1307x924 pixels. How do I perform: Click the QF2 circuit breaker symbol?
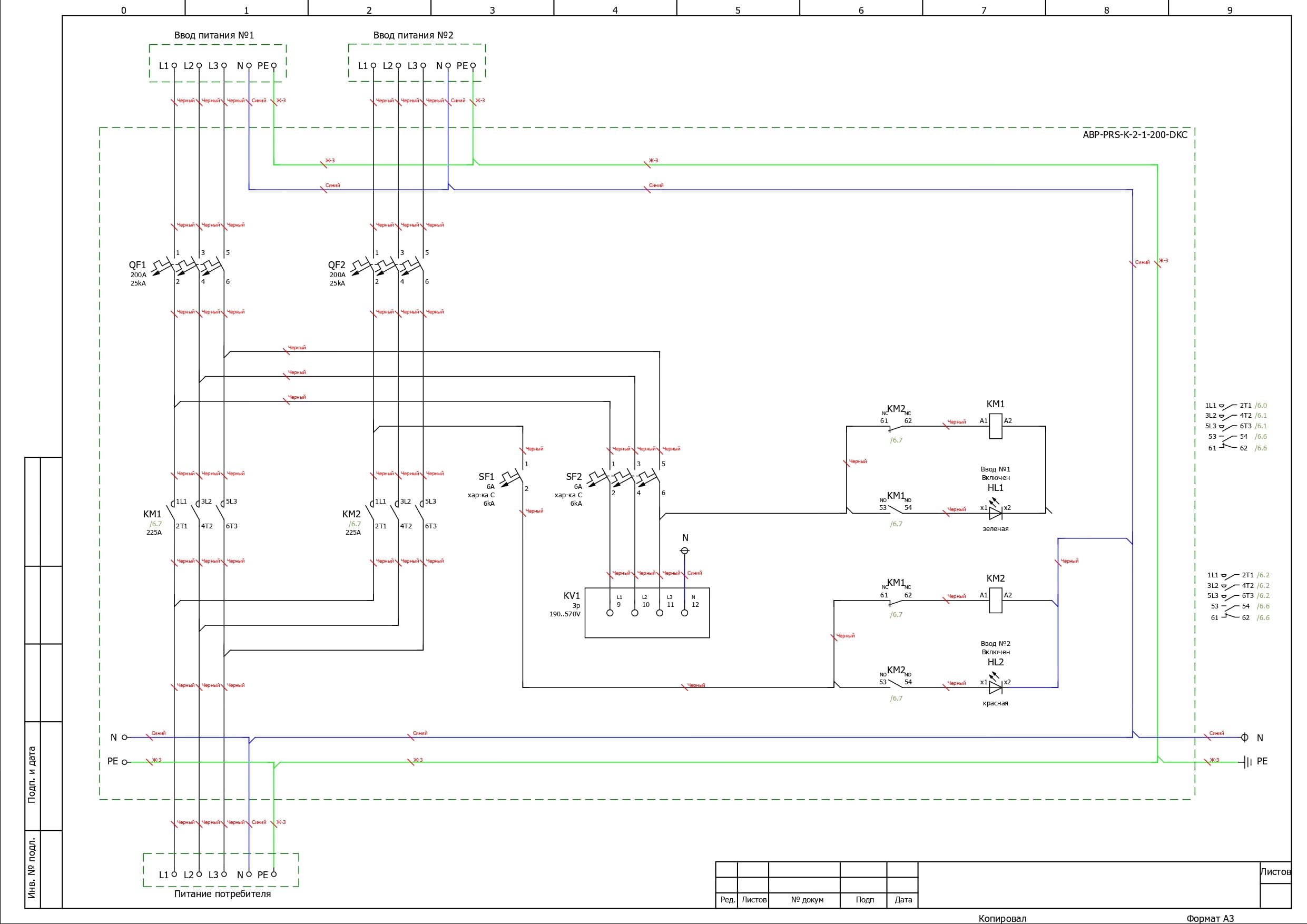tap(387, 267)
